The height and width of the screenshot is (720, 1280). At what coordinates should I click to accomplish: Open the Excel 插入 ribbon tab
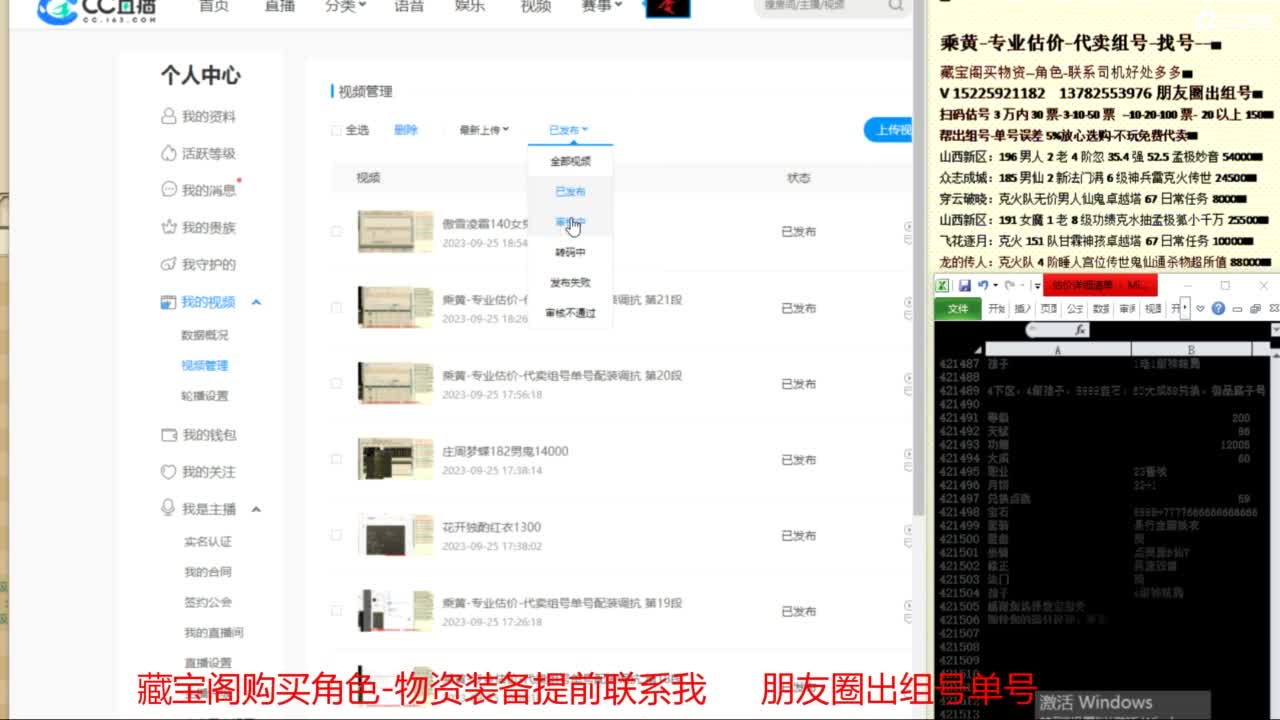click(x=1023, y=309)
